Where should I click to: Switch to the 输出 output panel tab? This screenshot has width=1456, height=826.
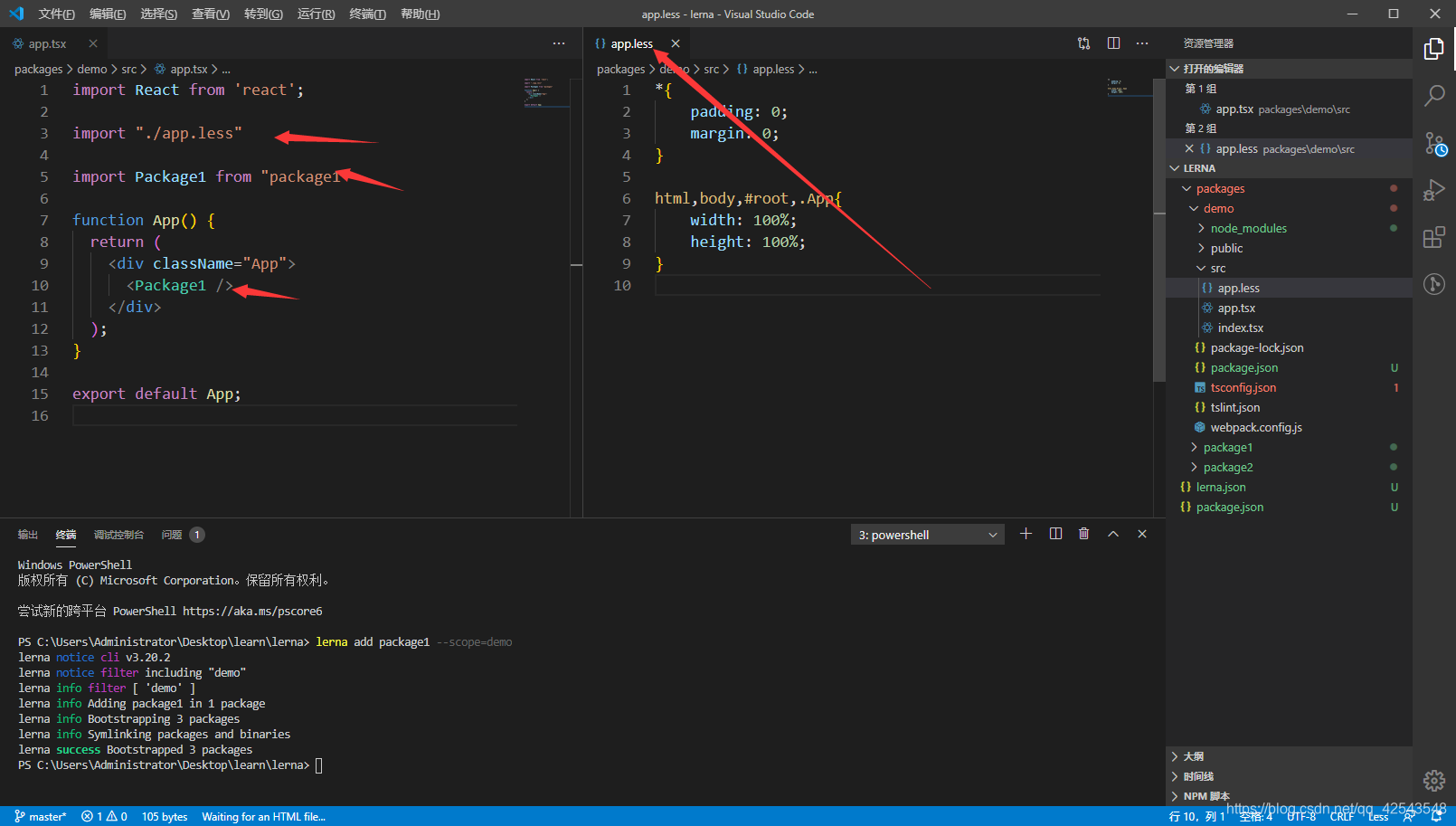coord(28,535)
